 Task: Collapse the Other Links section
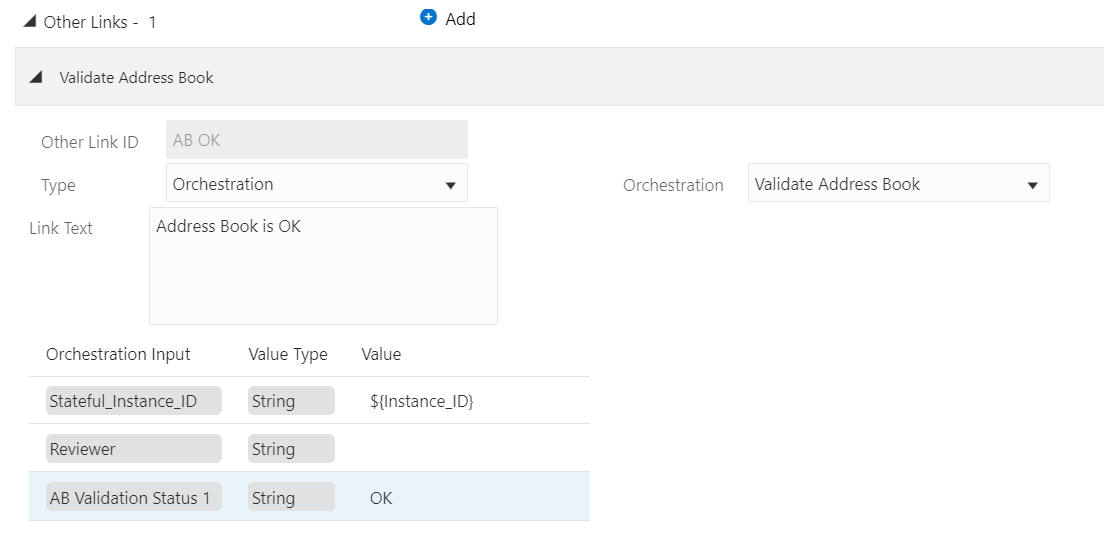pyautogui.click(x=29, y=21)
